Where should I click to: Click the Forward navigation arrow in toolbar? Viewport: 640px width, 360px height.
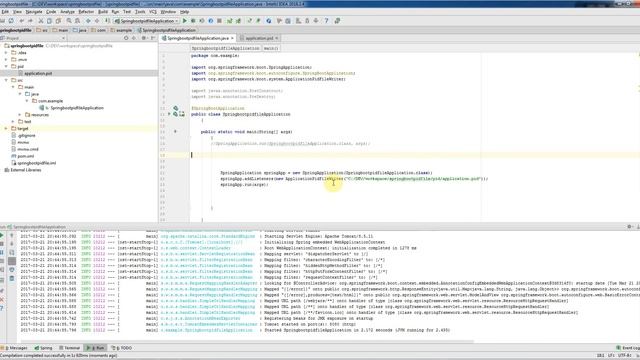pyautogui.click(x=97, y=20)
